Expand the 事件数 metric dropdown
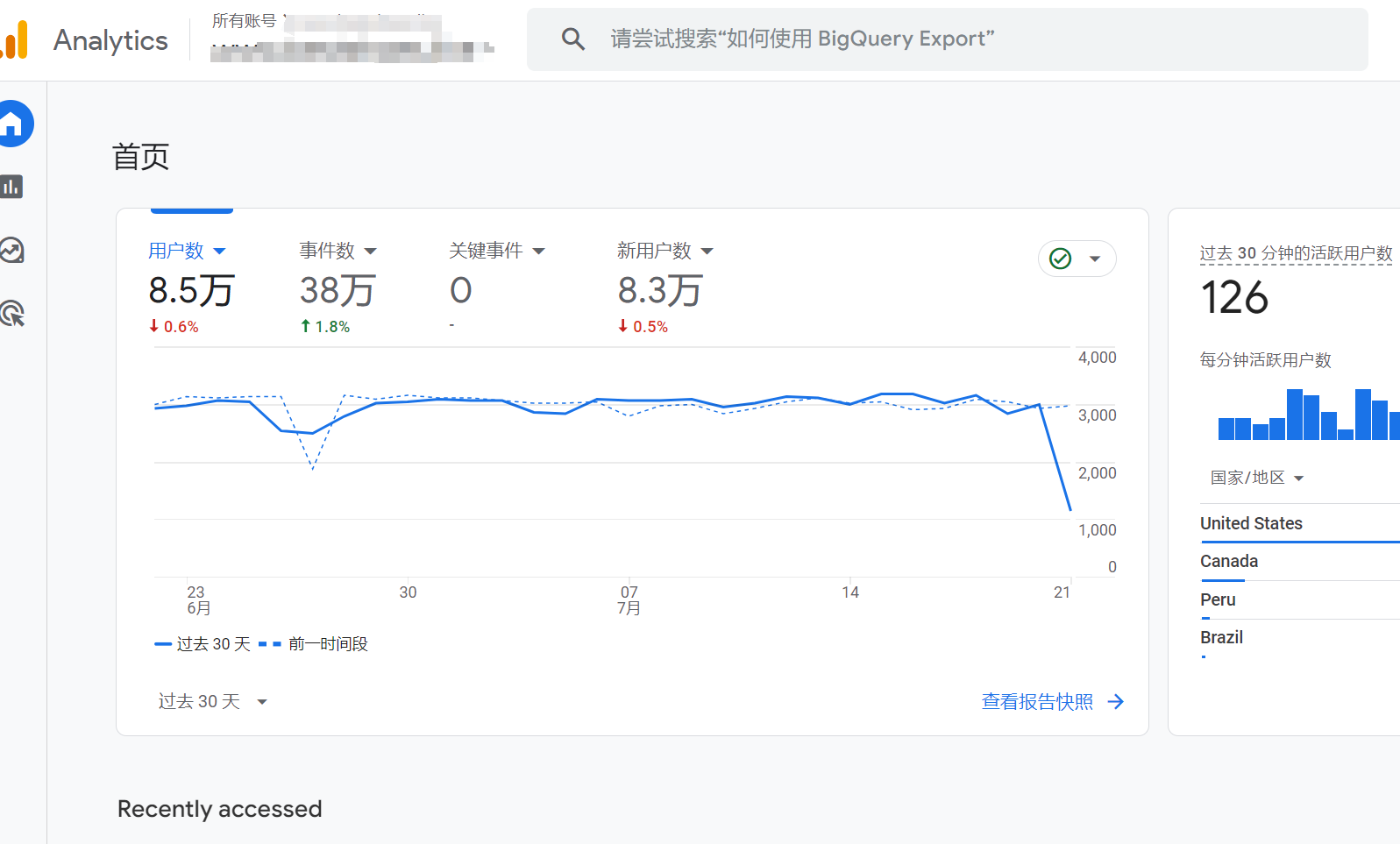Image resolution: width=1400 pixels, height=844 pixels. pyautogui.click(x=371, y=252)
